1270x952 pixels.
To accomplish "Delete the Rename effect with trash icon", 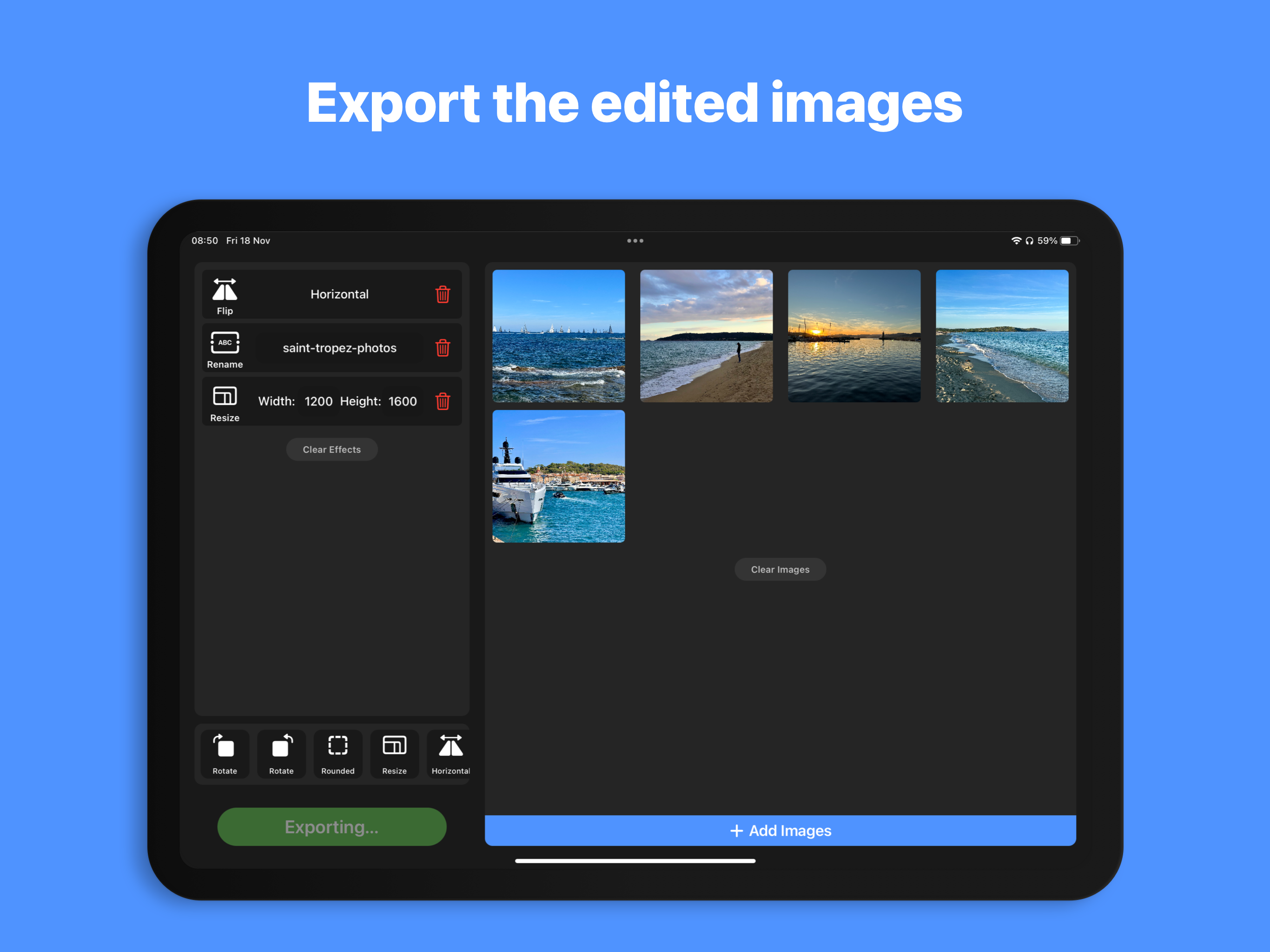I will (442, 348).
